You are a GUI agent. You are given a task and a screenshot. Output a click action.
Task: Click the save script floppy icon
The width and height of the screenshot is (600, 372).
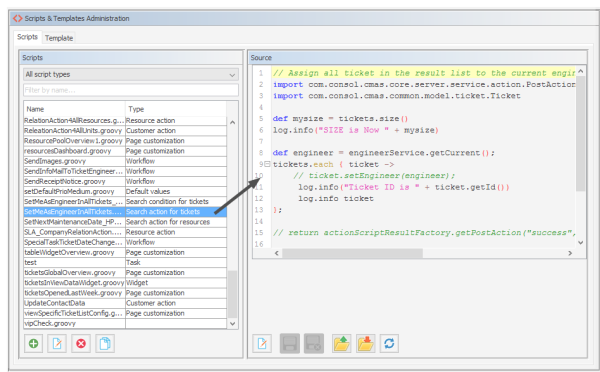click(x=290, y=343)
